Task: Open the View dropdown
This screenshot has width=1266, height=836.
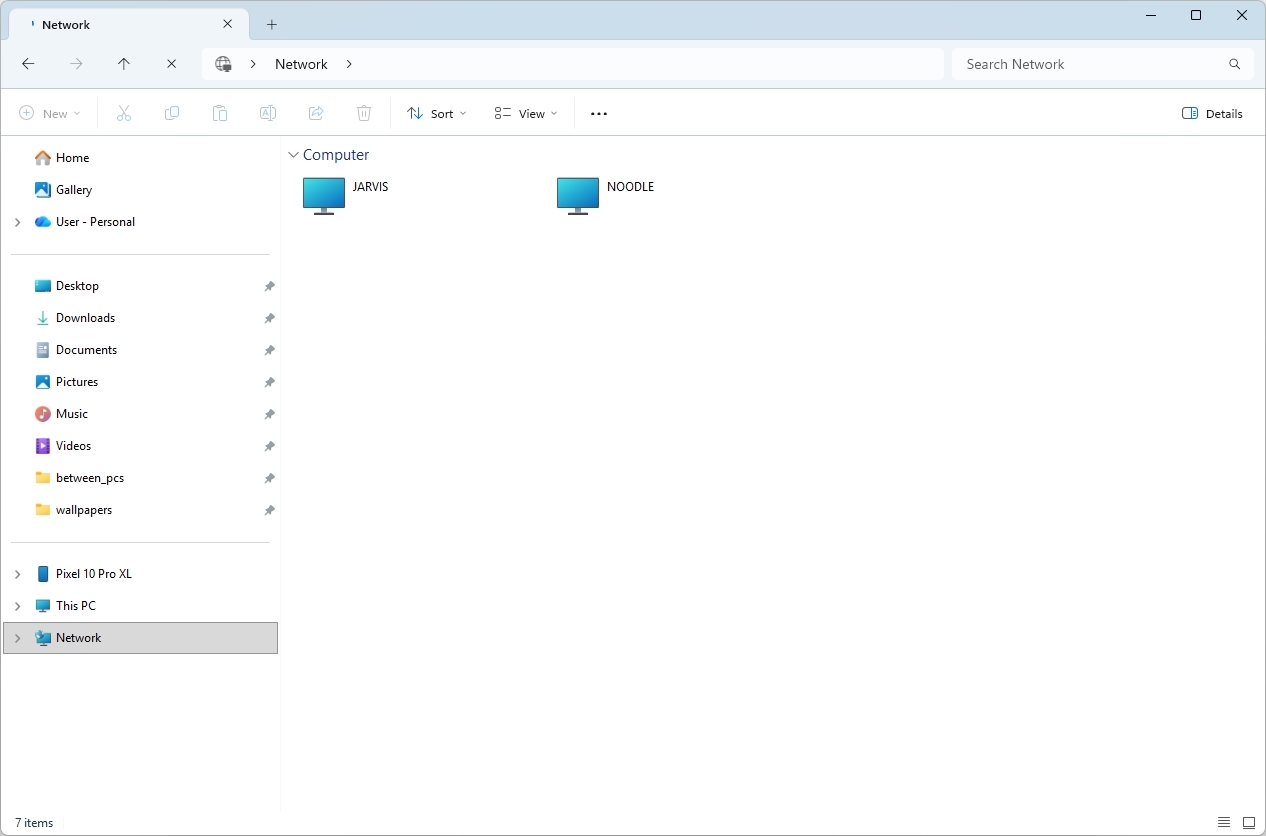Action: tap(525, 113)
